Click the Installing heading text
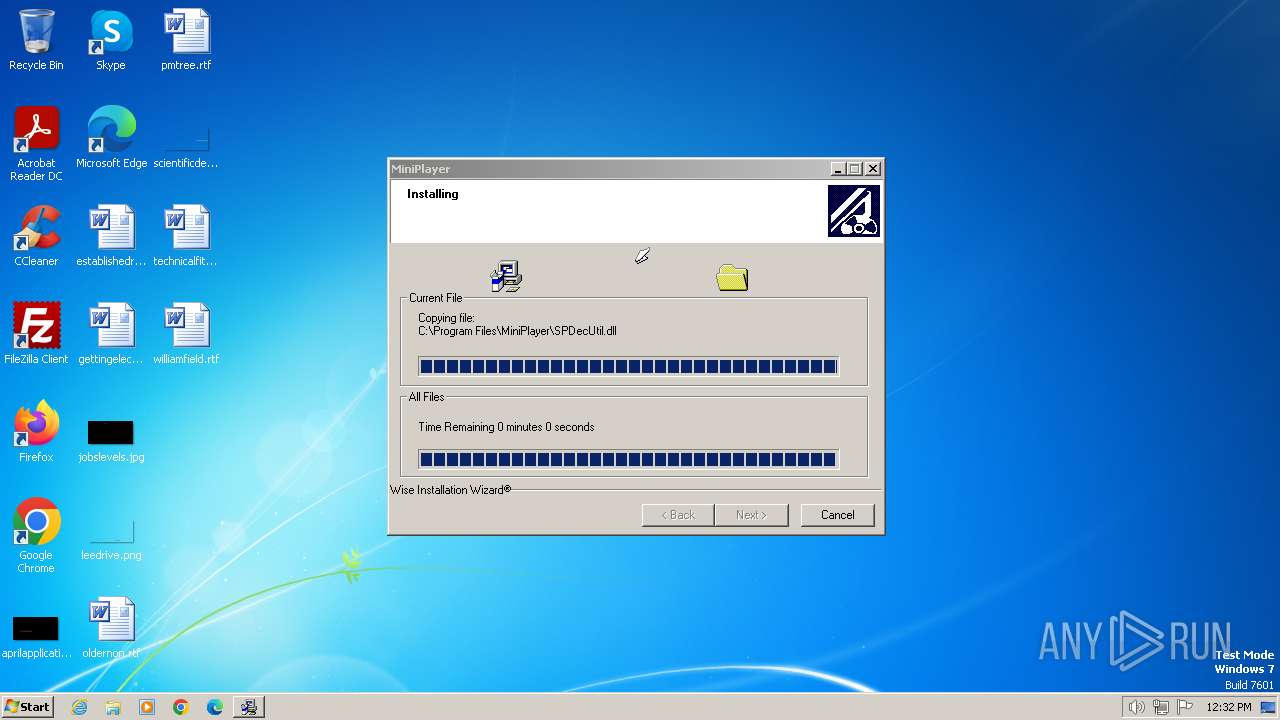Screen dimensions: 1280x720 432,194
